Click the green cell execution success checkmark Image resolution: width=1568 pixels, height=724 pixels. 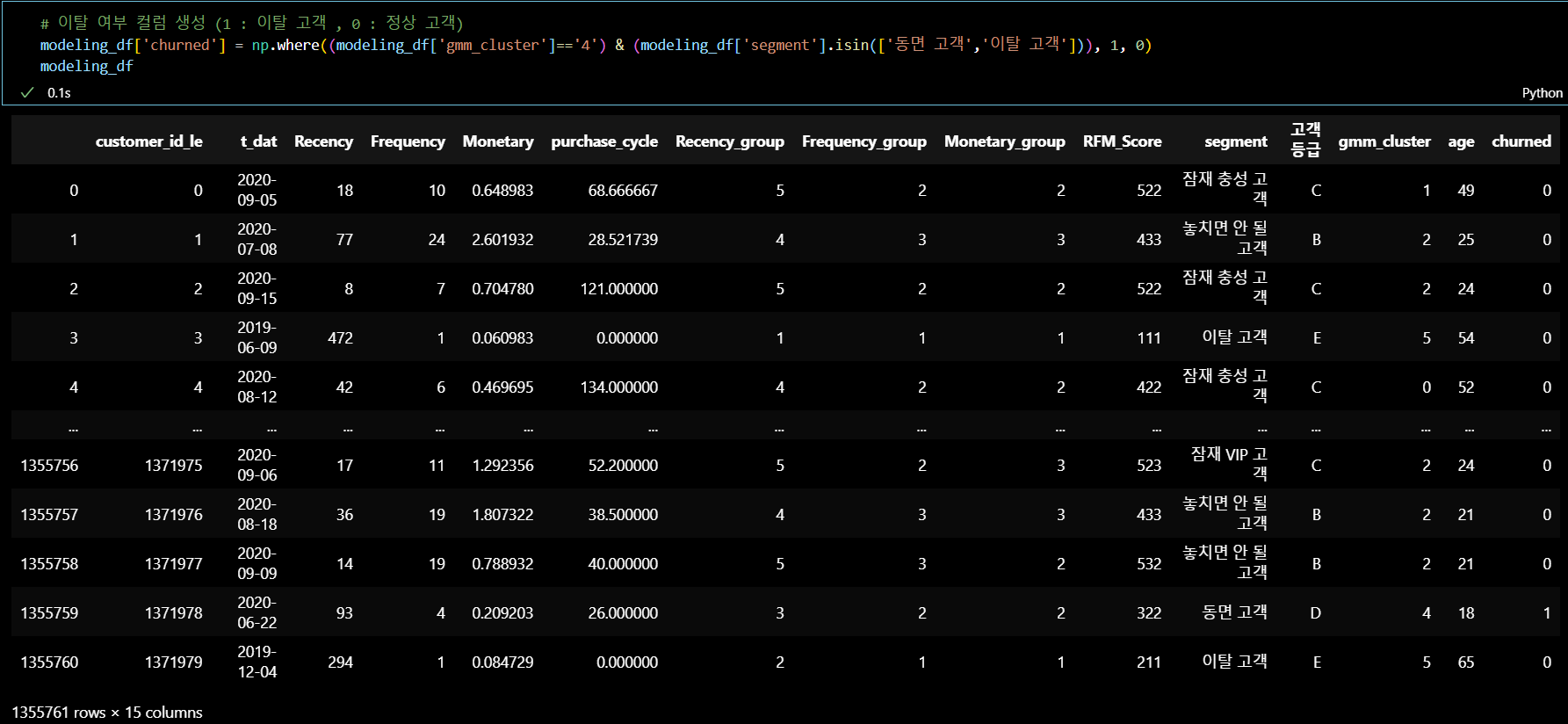click(x=27, y=92)
